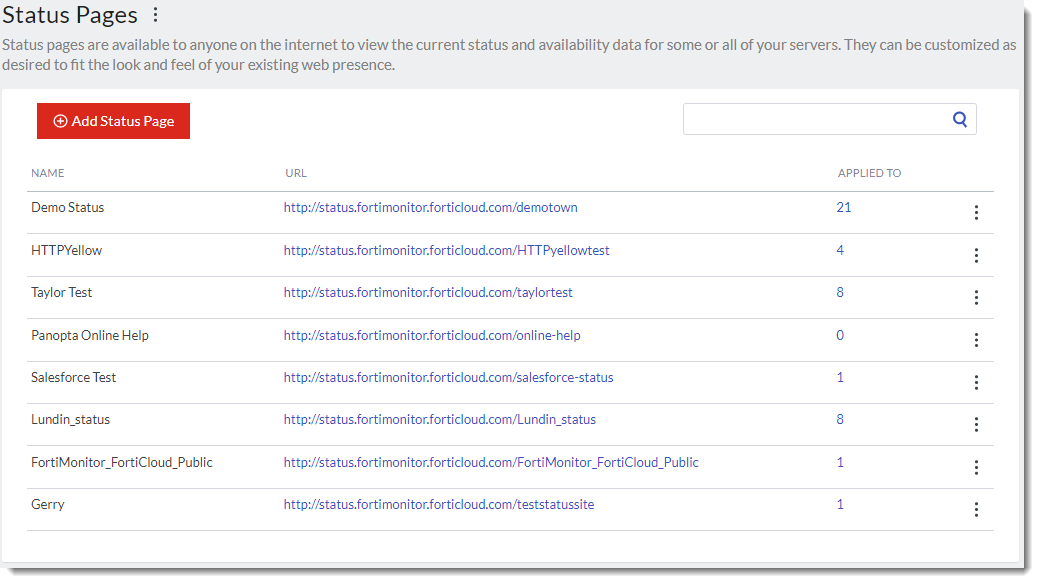Open the salesforce-status URL link

pos(448,378)
